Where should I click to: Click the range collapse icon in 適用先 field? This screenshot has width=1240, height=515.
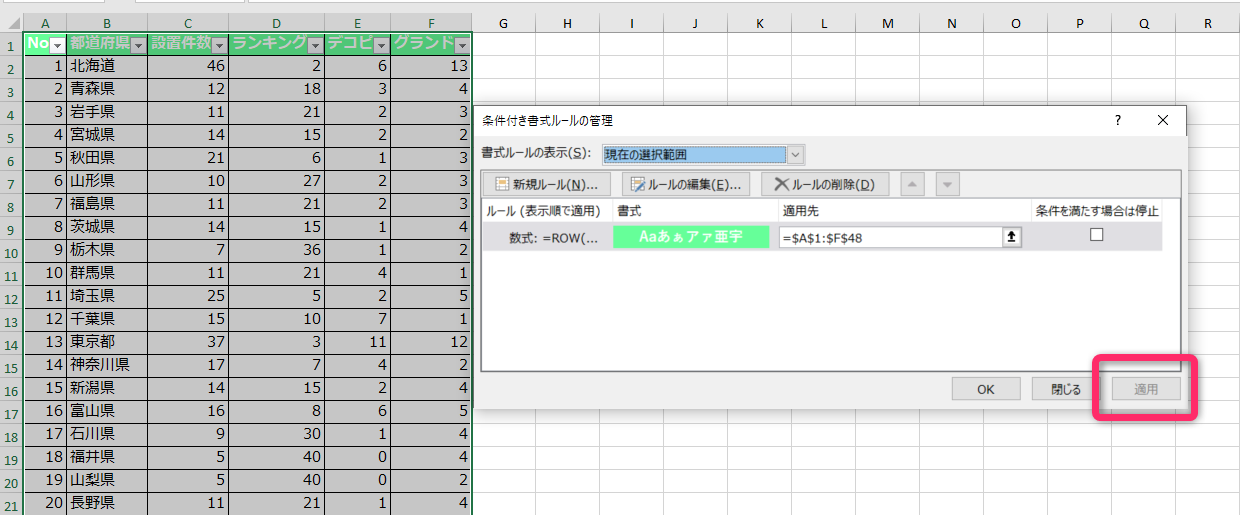(1012, 237)
